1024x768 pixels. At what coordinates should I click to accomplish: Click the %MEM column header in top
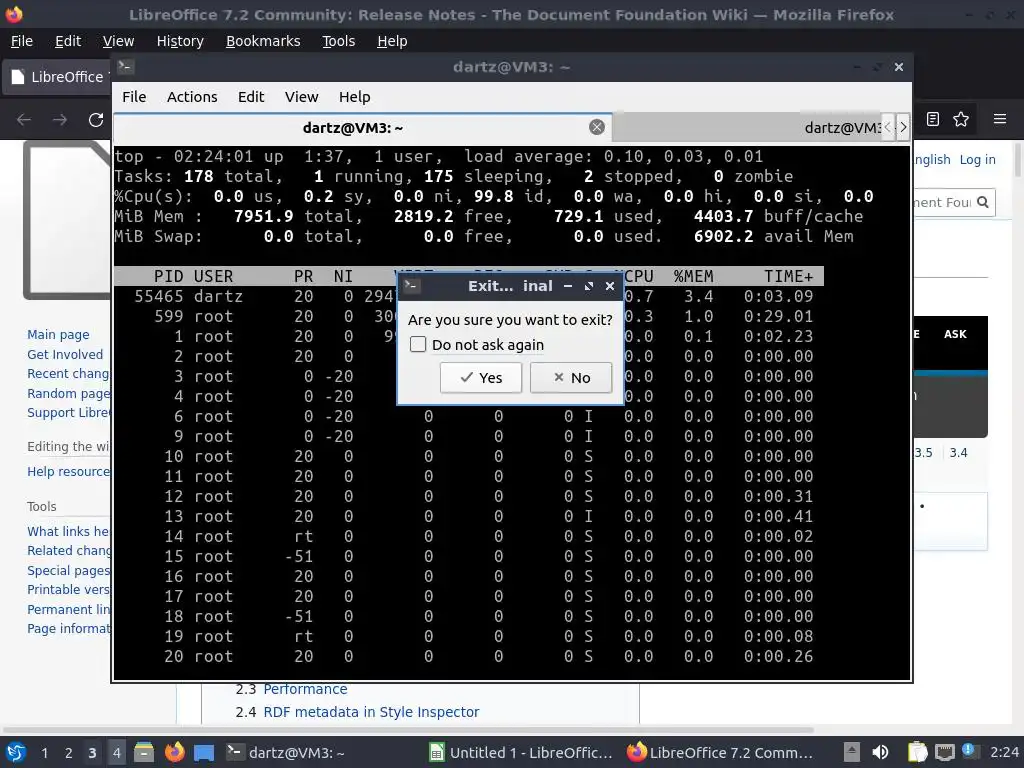694,276
